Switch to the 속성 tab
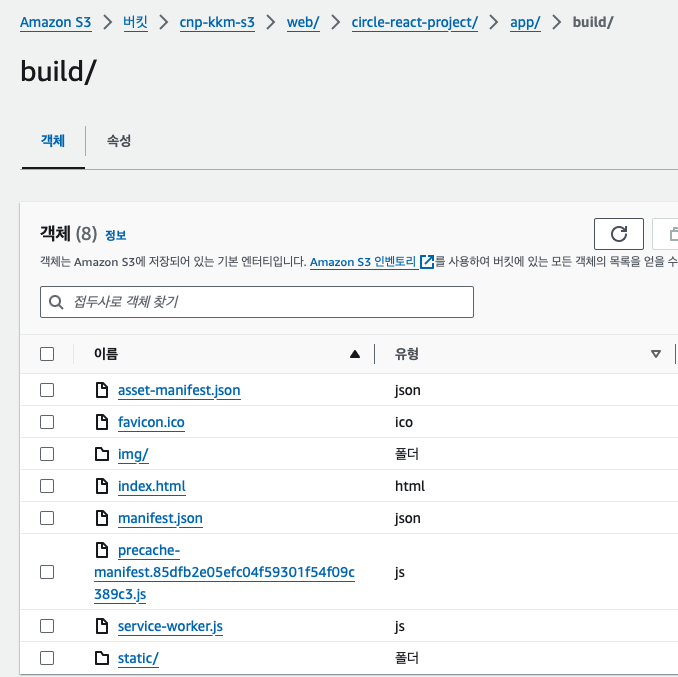The width and height of the screenshot is (678, 677). (119, 141)
